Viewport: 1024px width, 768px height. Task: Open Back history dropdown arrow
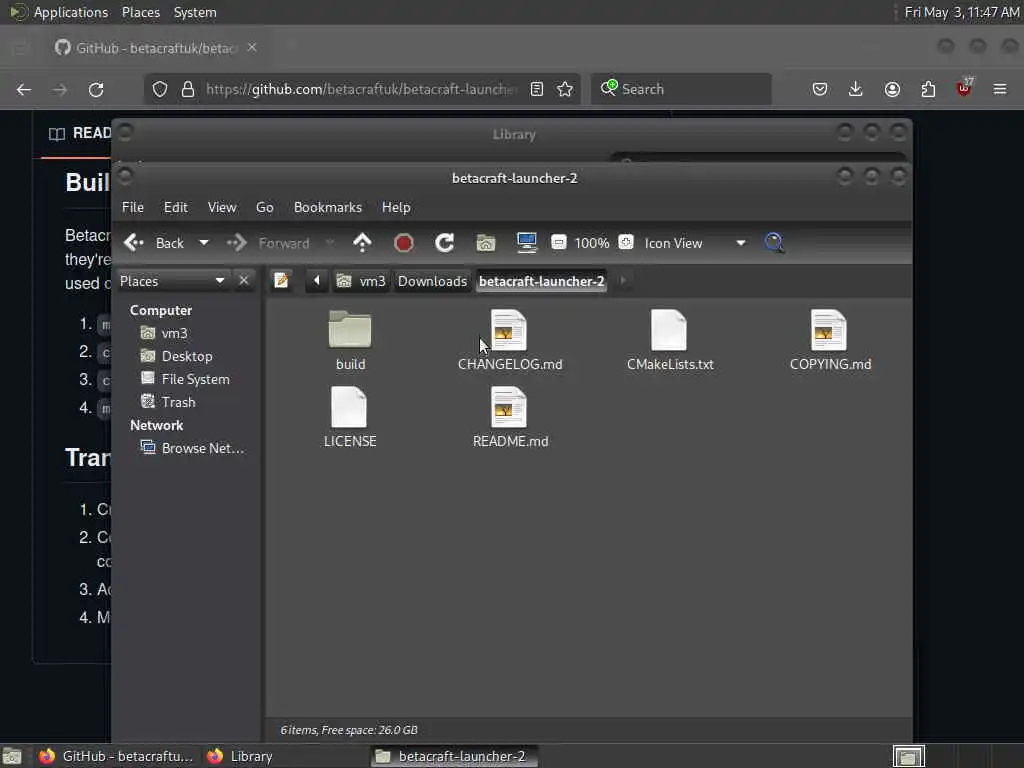click(x=204, y=243)
